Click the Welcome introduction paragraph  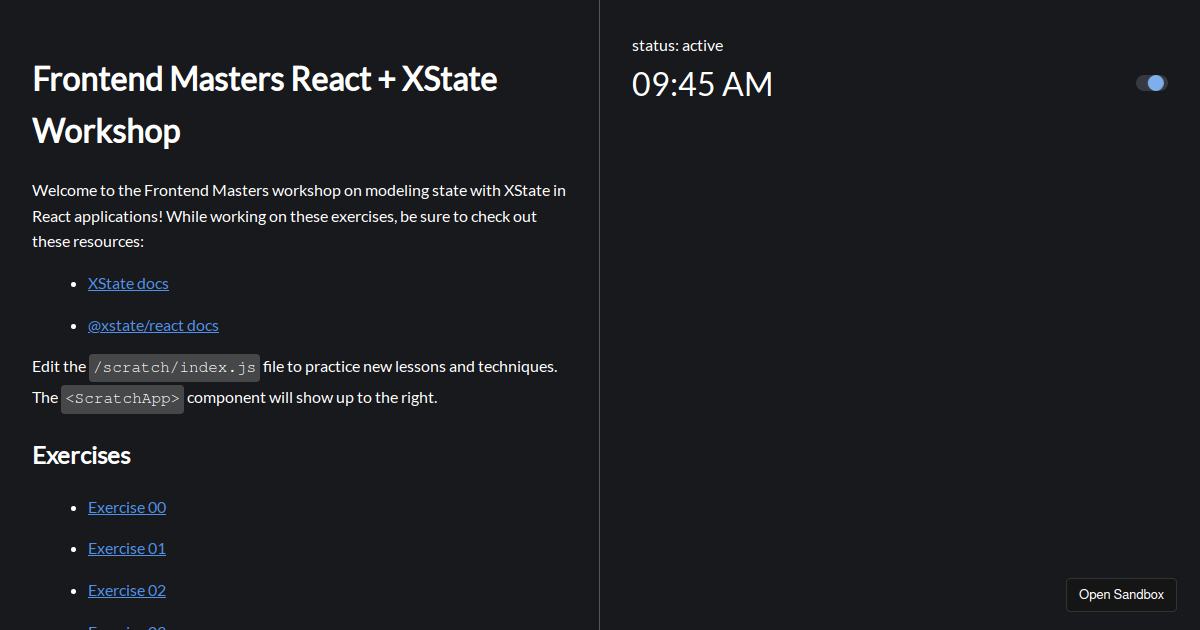coord(300,215)
